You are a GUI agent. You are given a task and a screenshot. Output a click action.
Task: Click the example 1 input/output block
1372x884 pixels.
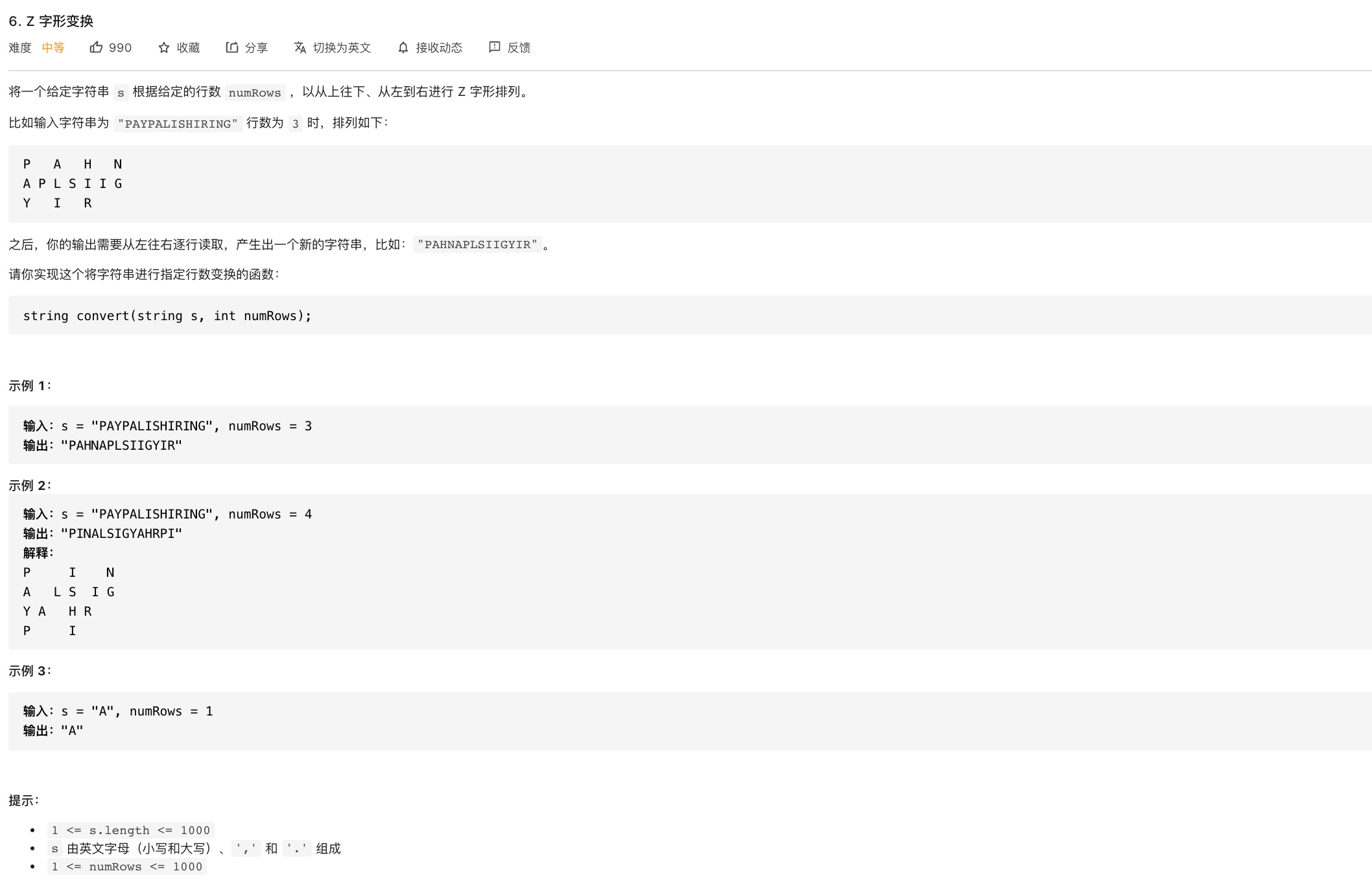(167, 436)
